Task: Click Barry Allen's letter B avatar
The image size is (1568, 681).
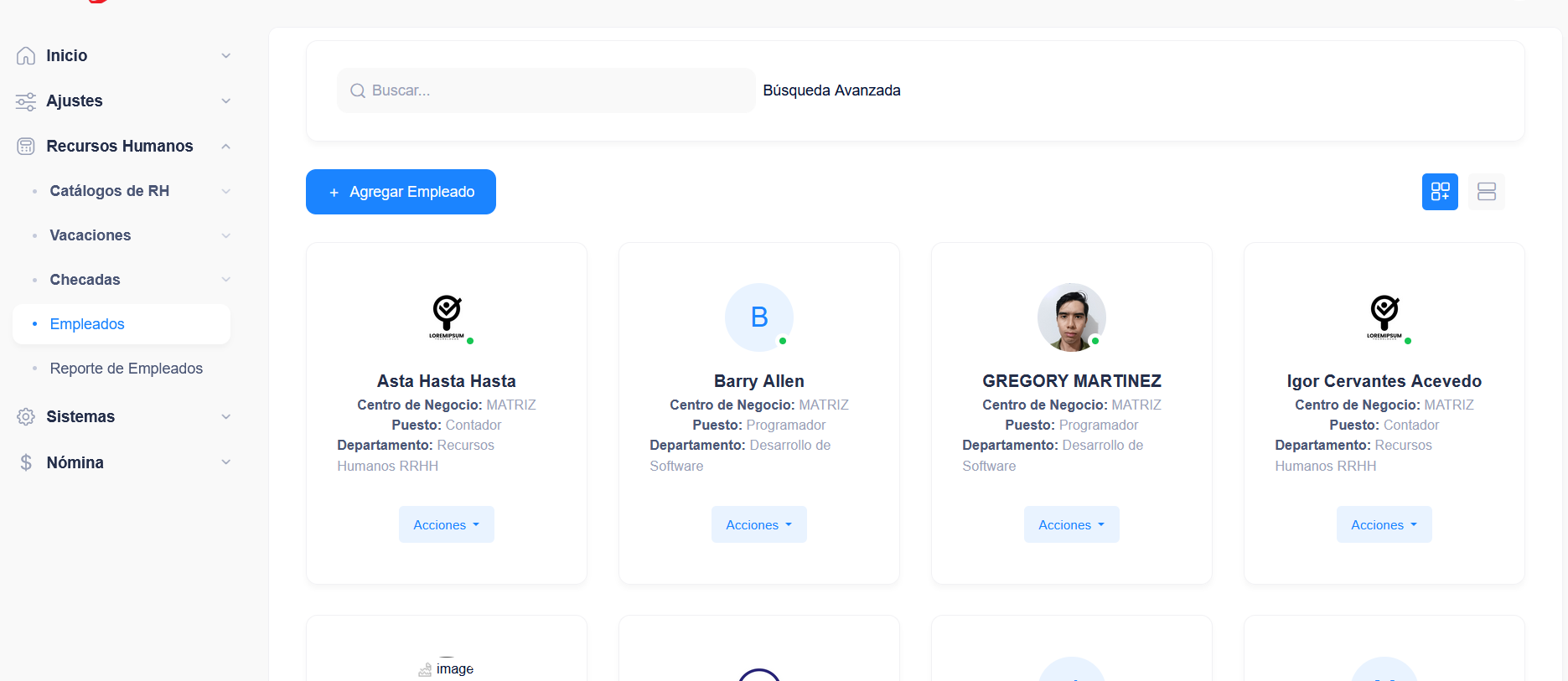Action: pos(759,317)
